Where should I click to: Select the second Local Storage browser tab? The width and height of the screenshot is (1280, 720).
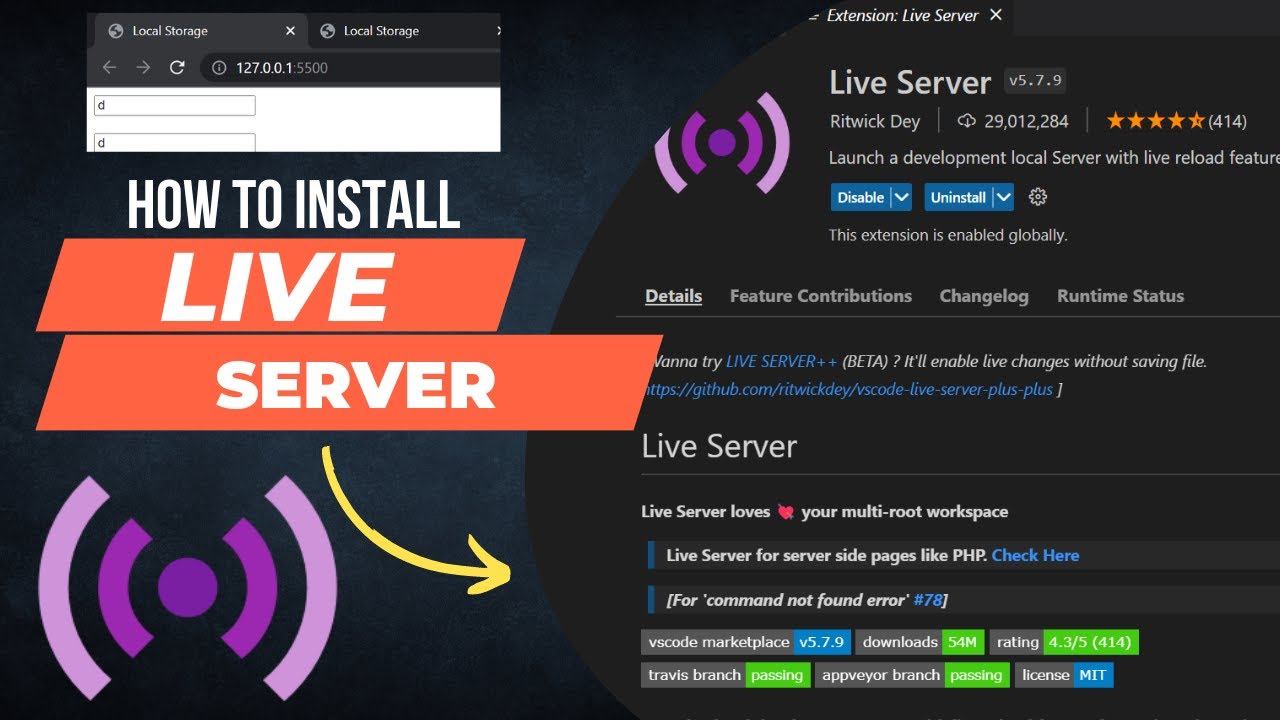[x=403, y=31]
